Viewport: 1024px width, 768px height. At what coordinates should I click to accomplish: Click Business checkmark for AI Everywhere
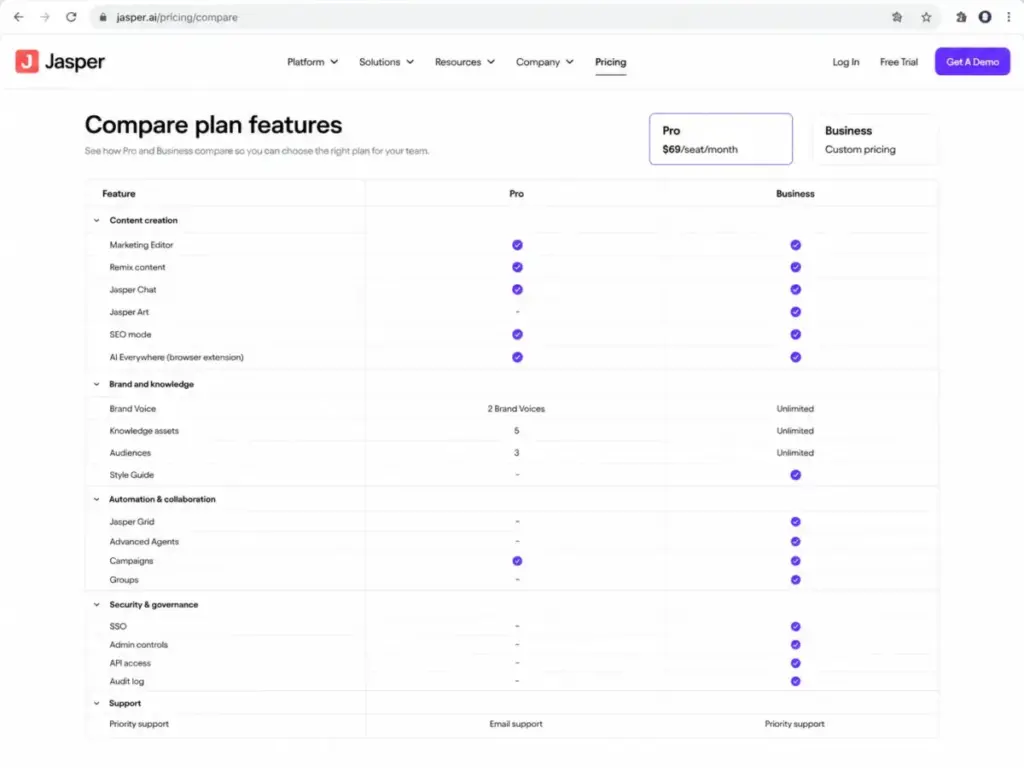(x=795, y=357)
